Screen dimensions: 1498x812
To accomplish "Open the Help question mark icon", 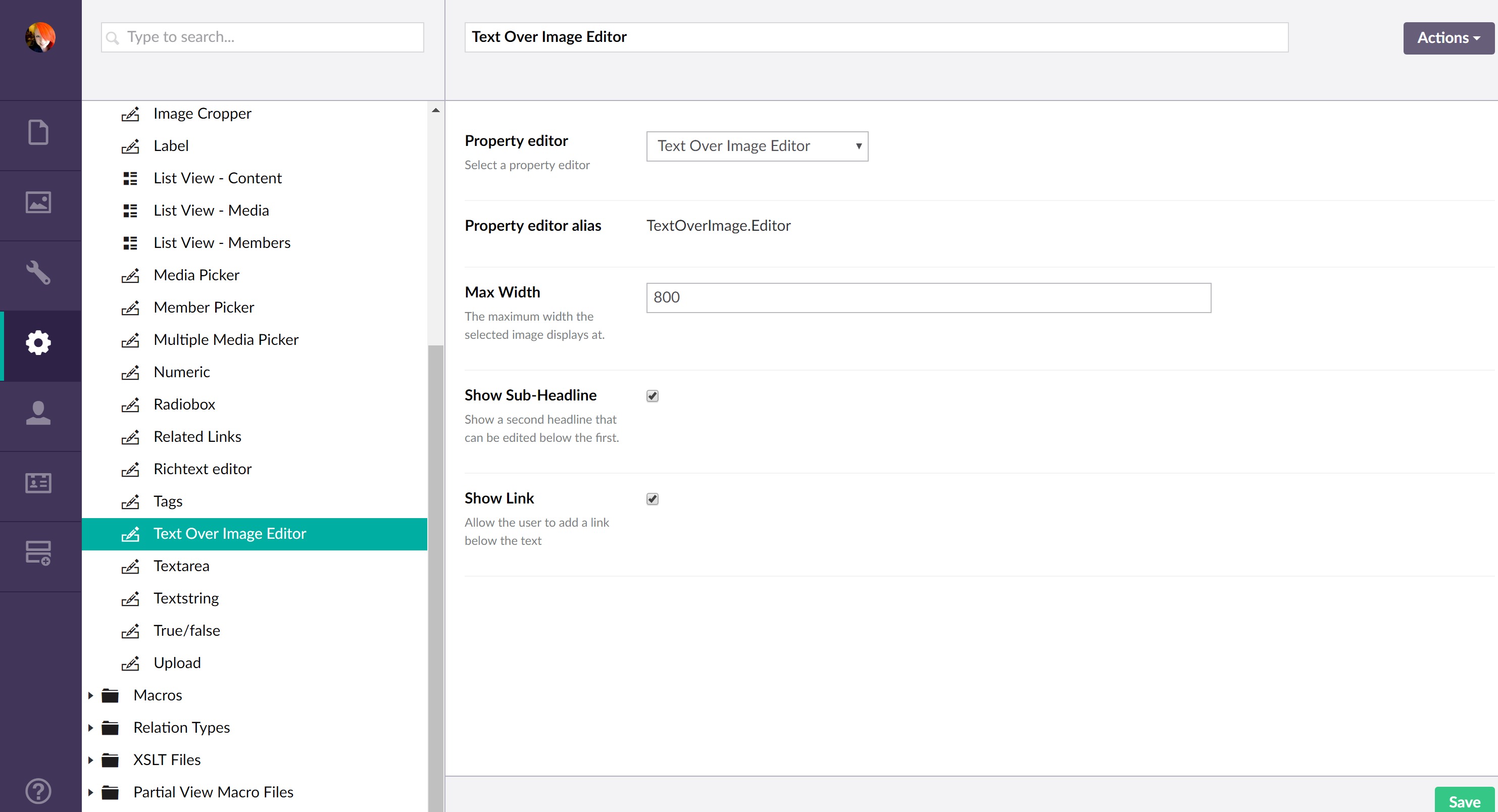I will tap(38, 791).
